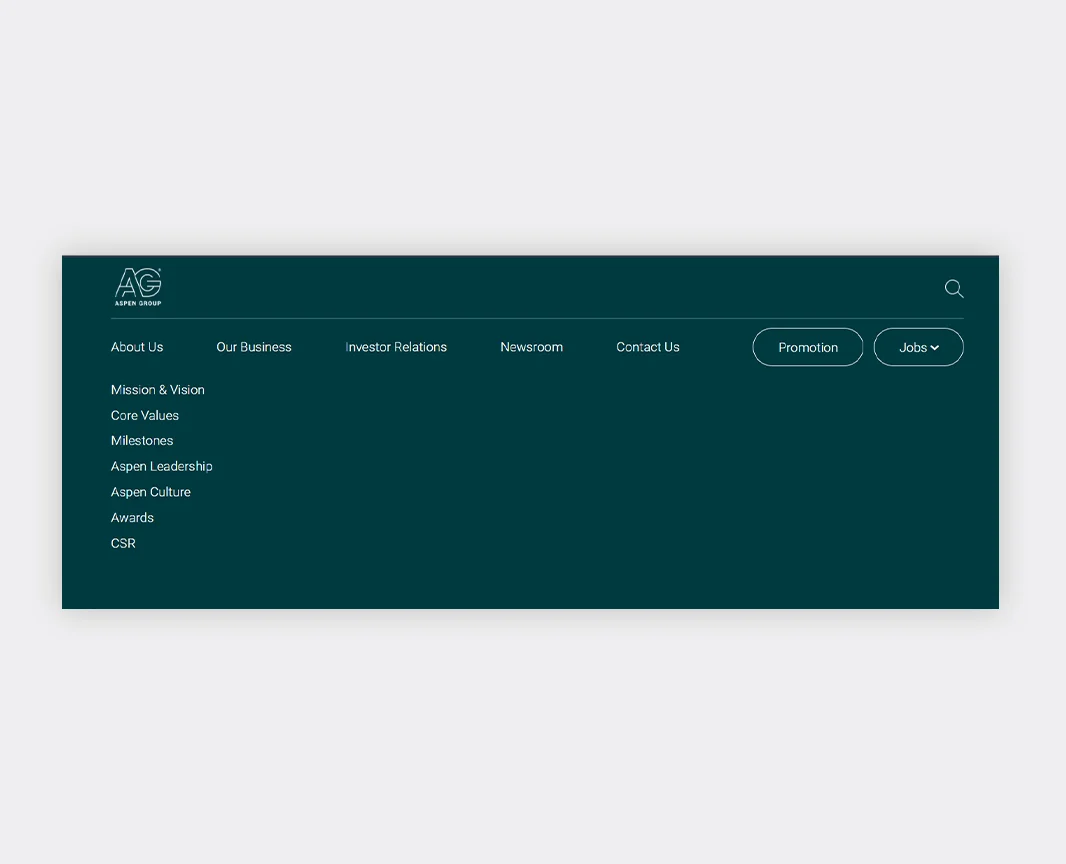
Task: Click the Milestones submenu link
Action: [142, 441]
